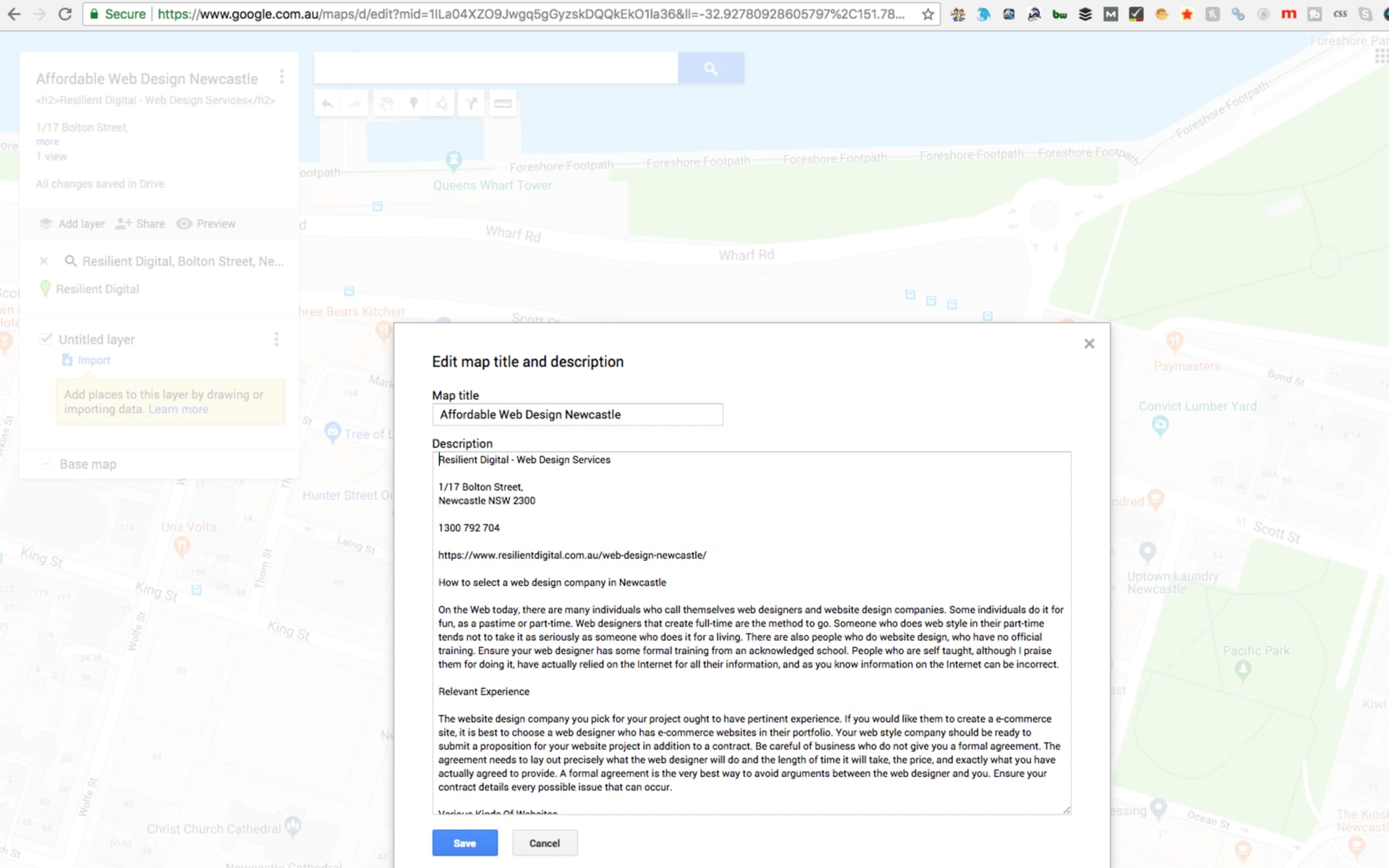Click Queens Wharf Tower map marker
Image resolution: width=1389 pixels, height=868 pixels.
pyautogui.click(x=454, y=161)
